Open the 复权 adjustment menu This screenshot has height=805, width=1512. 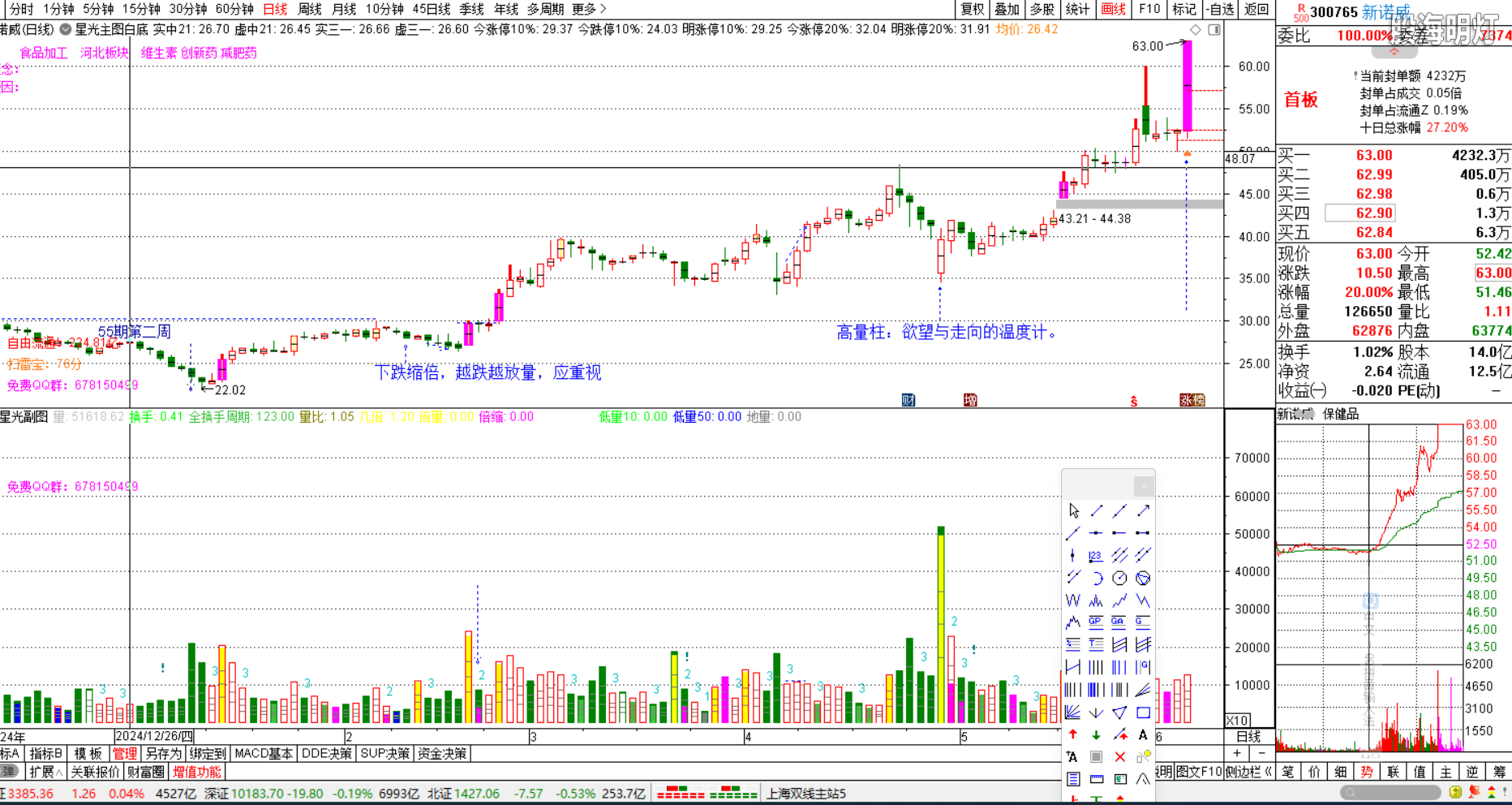[x=973, y=9]
